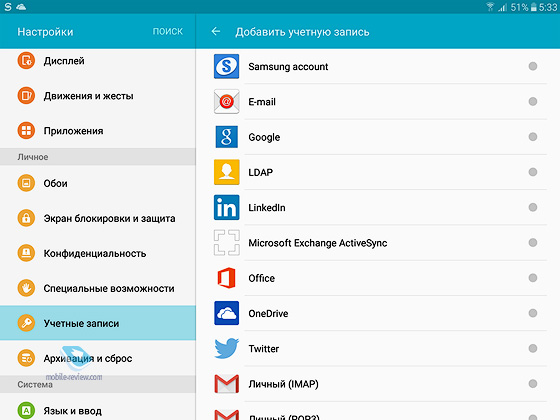
Task: Open the Учетные записи entry
Action: click(98, 323)
